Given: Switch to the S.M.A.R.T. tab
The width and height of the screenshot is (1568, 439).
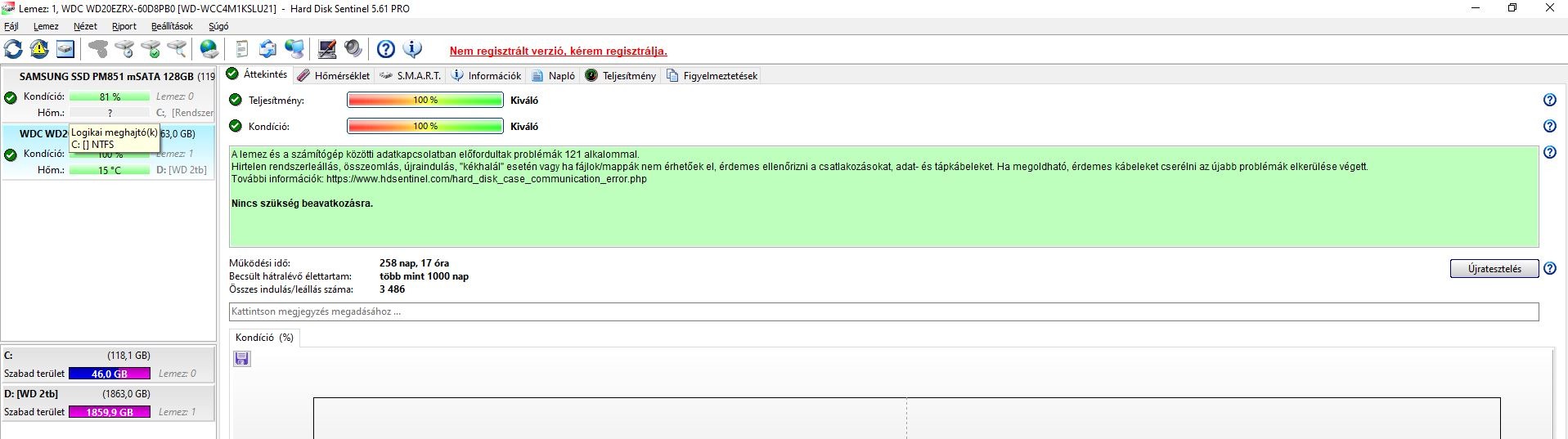Looking at the screenshot, I should (411, 75).
